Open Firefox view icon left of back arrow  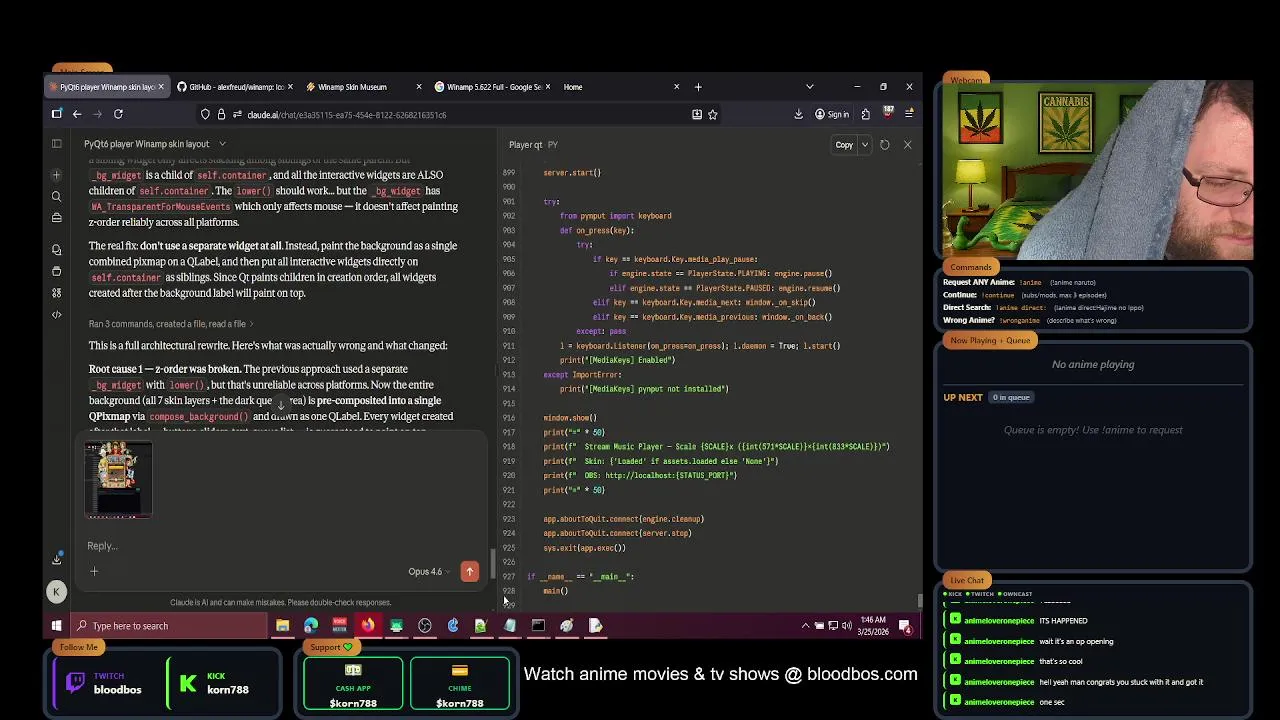[x=57, y=114]
